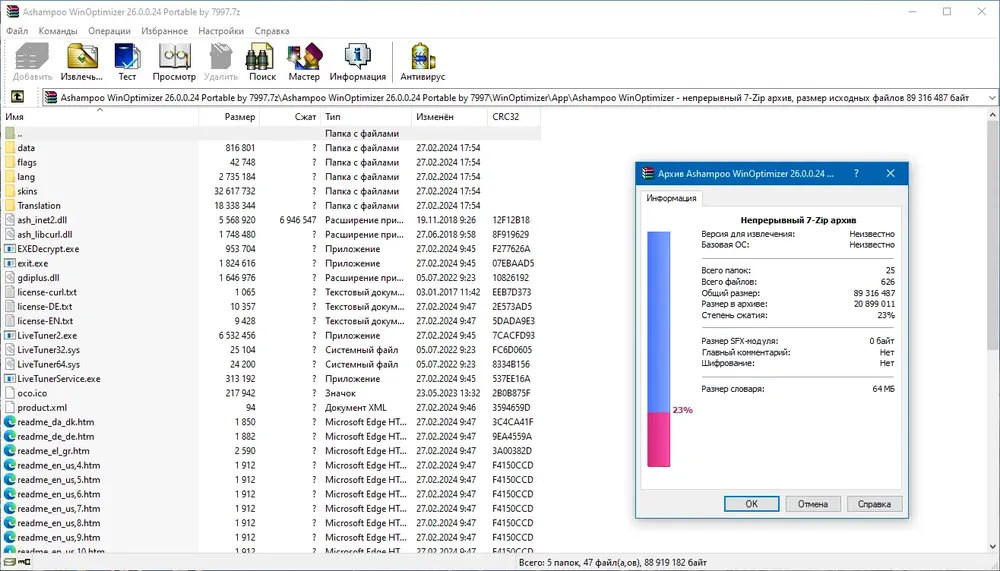Click the parent folder '..' icon

pyautogui.click(x=10, y=133)
